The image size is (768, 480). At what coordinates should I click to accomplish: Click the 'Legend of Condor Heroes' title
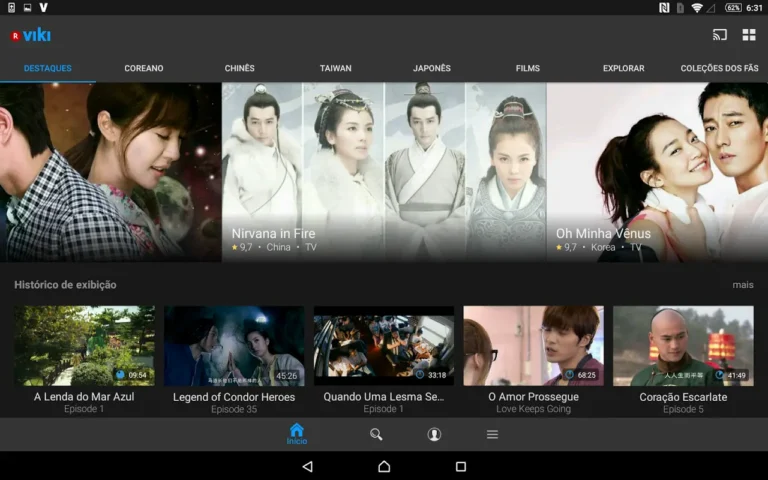(234, 397)
